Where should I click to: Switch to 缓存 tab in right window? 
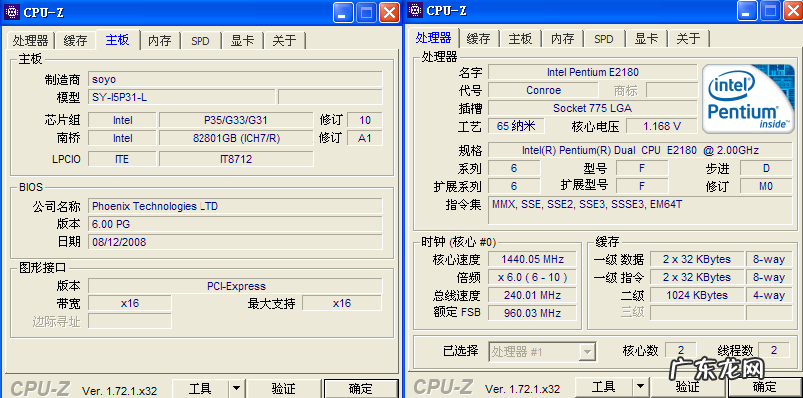(479, 38)
